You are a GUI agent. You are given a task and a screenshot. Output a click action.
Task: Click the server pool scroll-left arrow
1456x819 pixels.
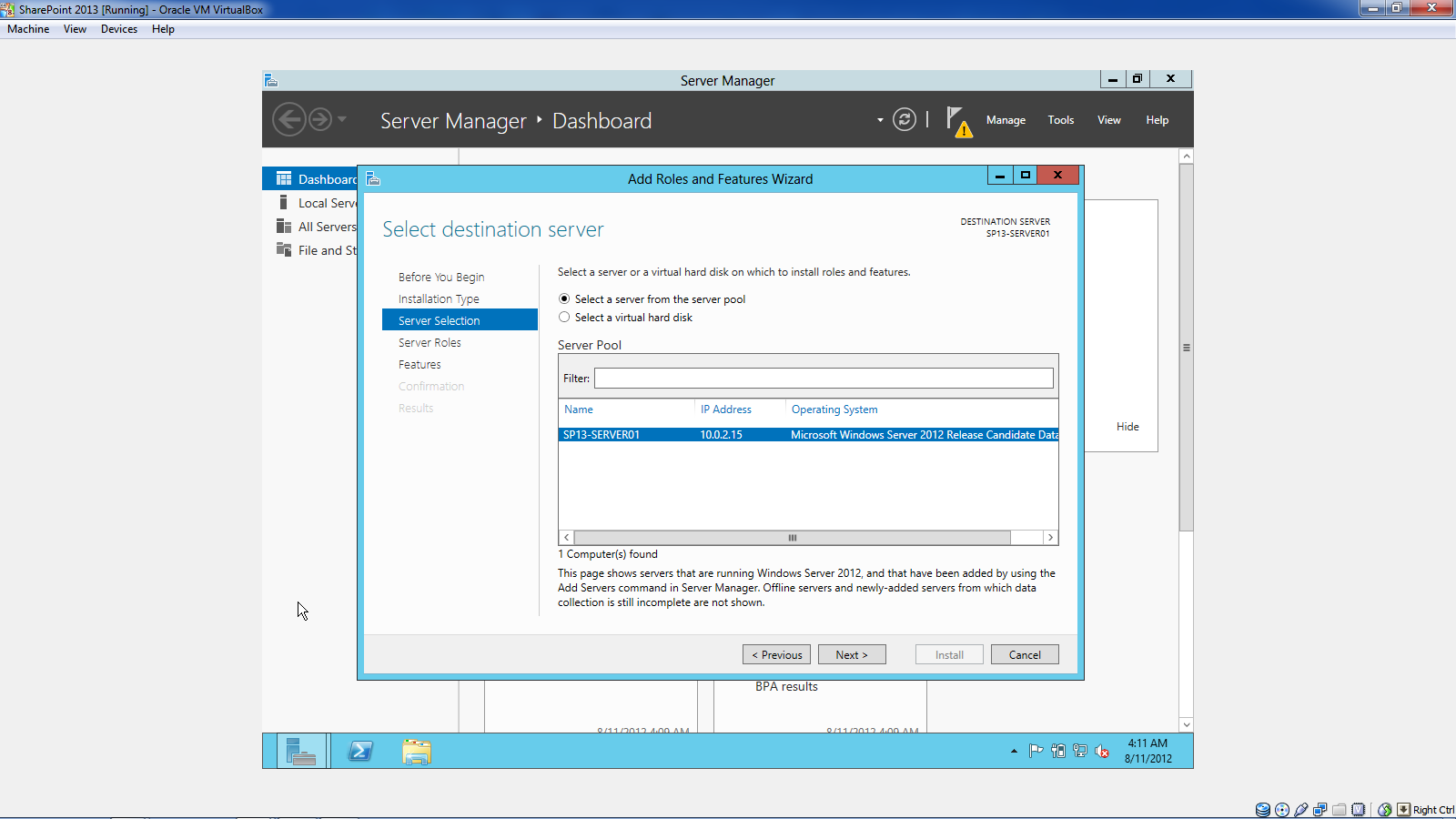[566, 538]
